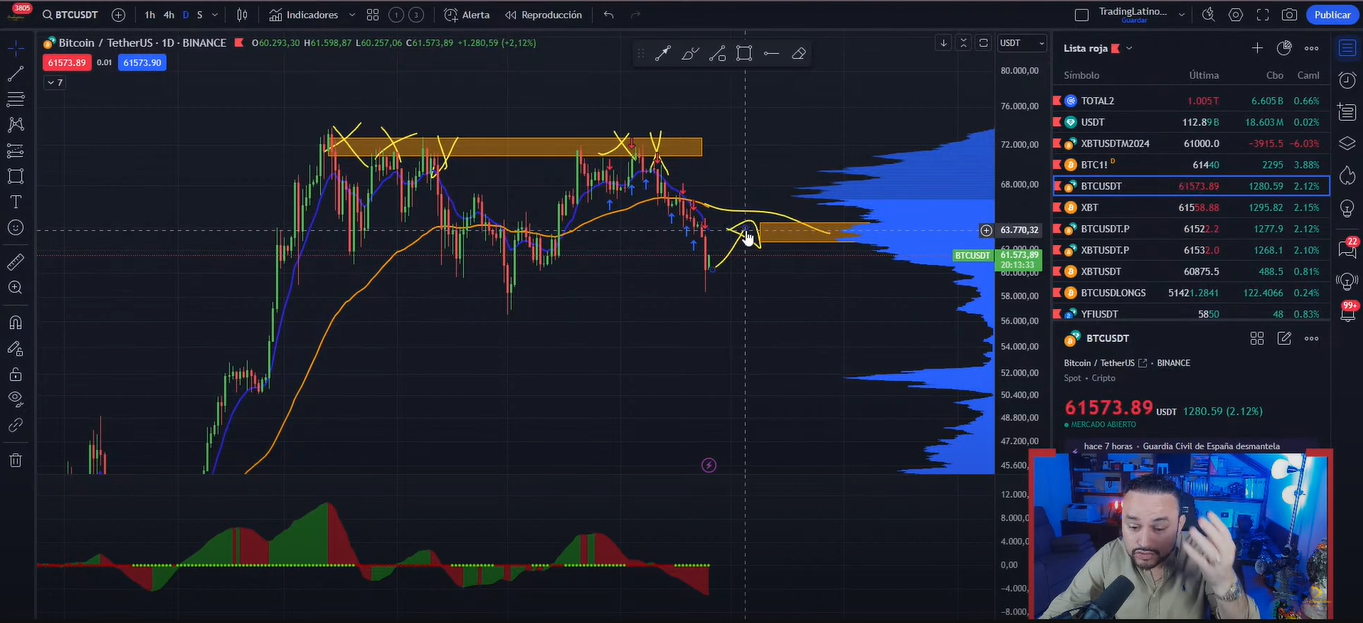Open watchlist more options menu
1363x623 pixels.
[x=1311, y=48]
